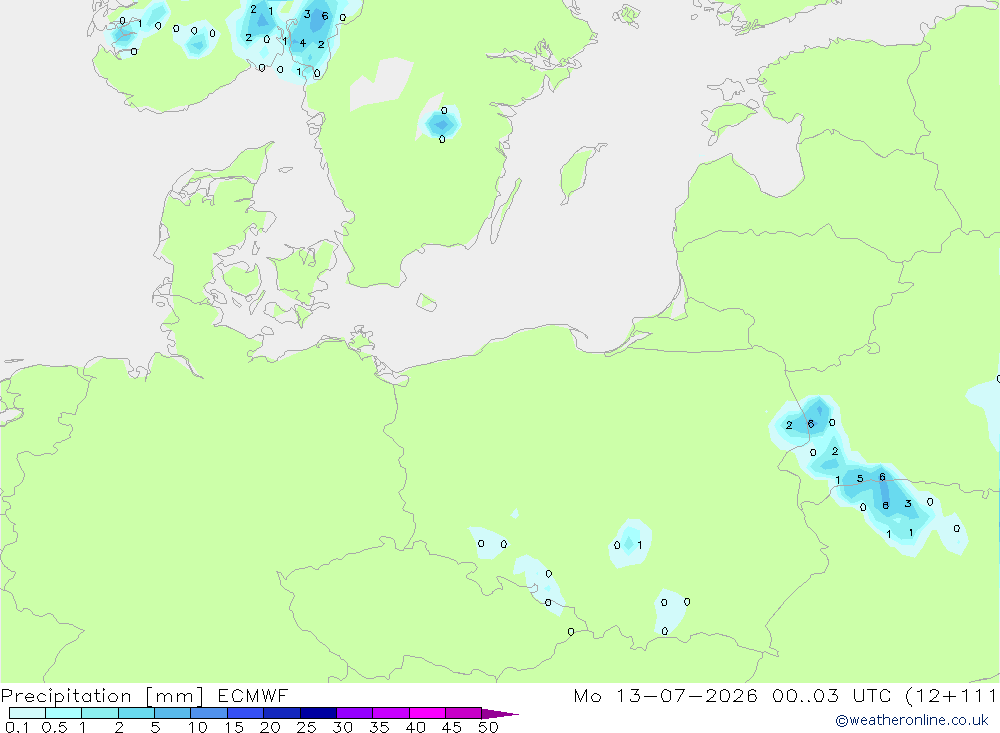Select the legend swatch between 35 and 40
This screenshot has height=733, width=1000.
click(x=391, y=713)
